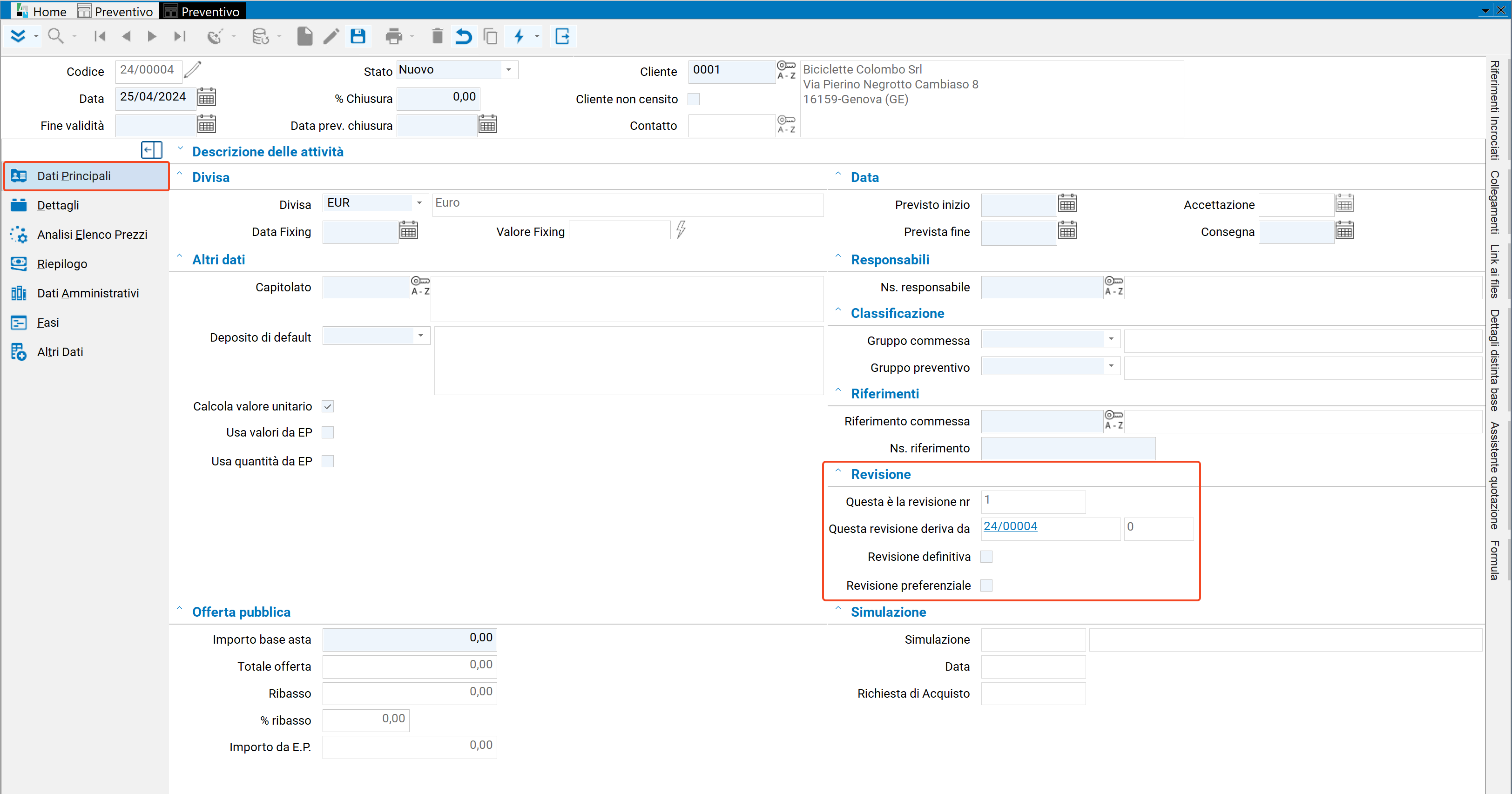This screenshot has width=1512, height=794.
Task: Click the % Chiusura field
Action: pos(439,99)
